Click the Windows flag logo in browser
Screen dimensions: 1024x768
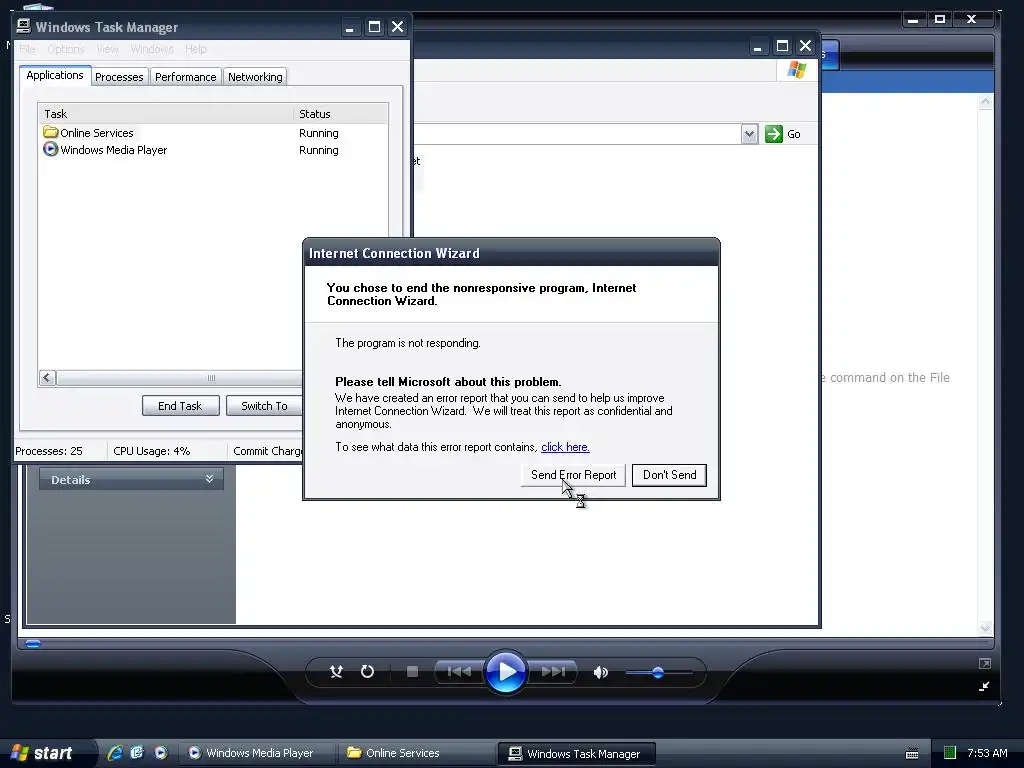[x=797, y=69]
